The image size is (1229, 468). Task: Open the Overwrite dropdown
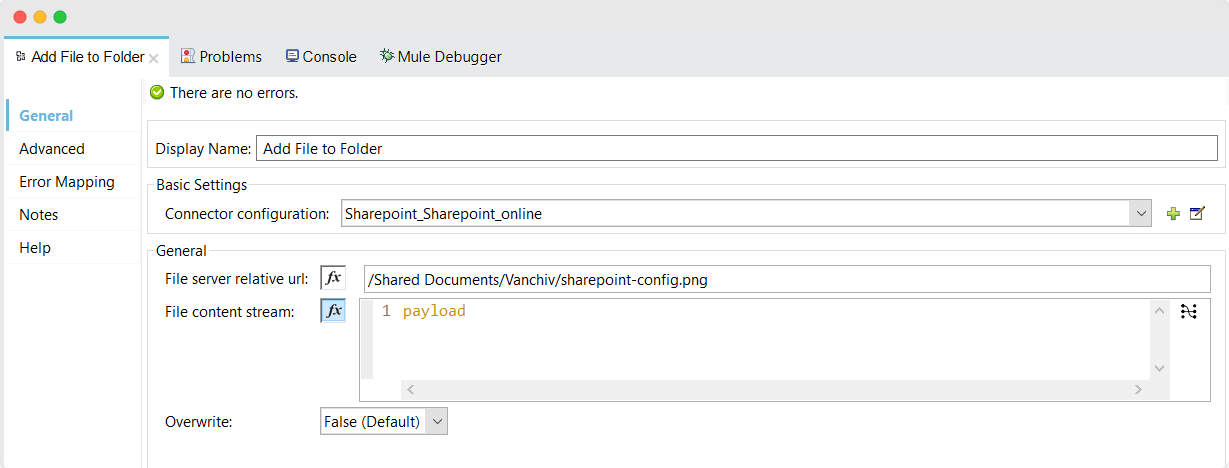tap(437, 422)
